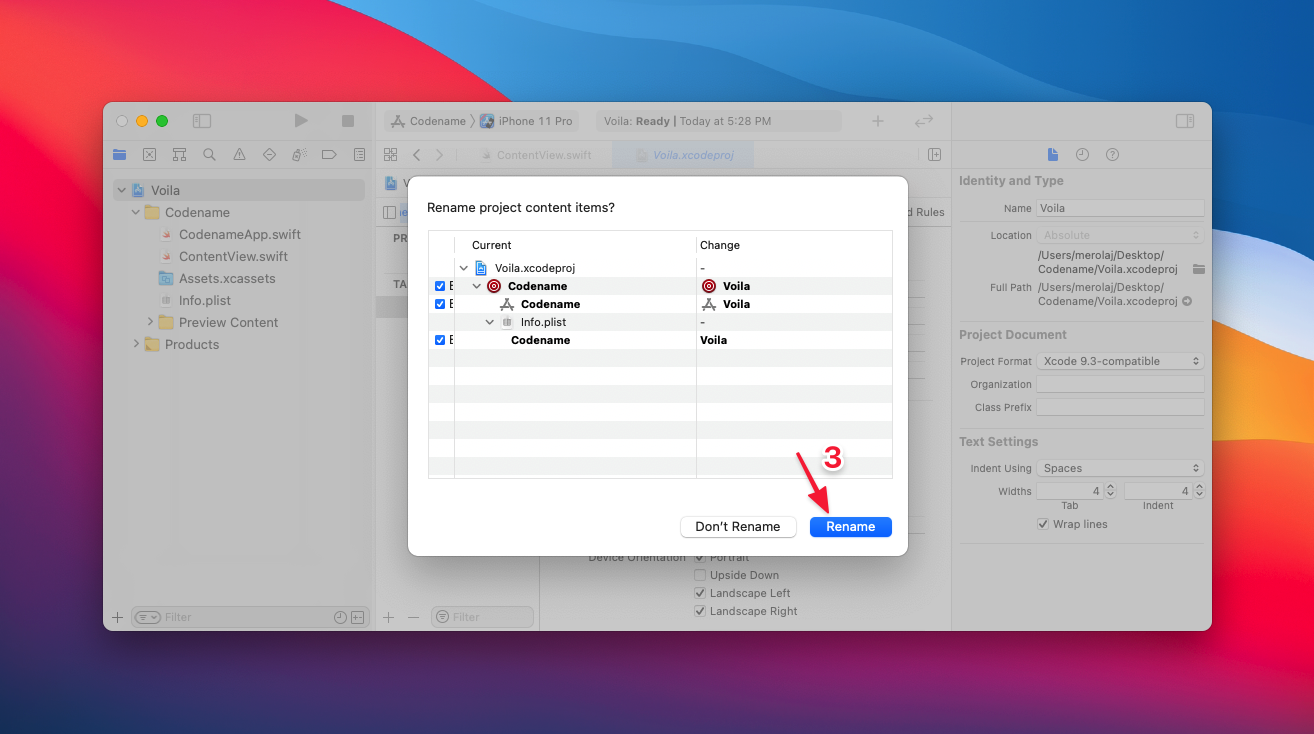Open the Symbol navigator
This screenshot has height=734, width=1314.
(179, 155)
